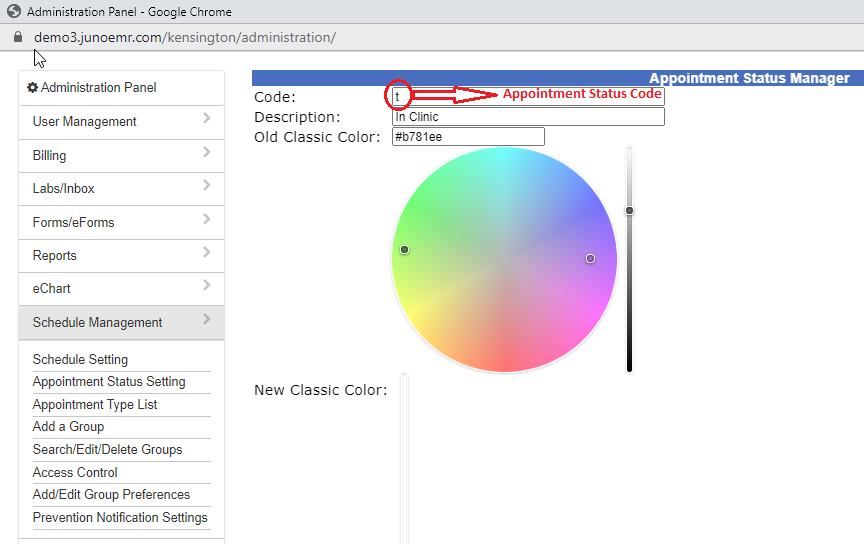Open Appointment Status Setting link

(x=109, y=382)
